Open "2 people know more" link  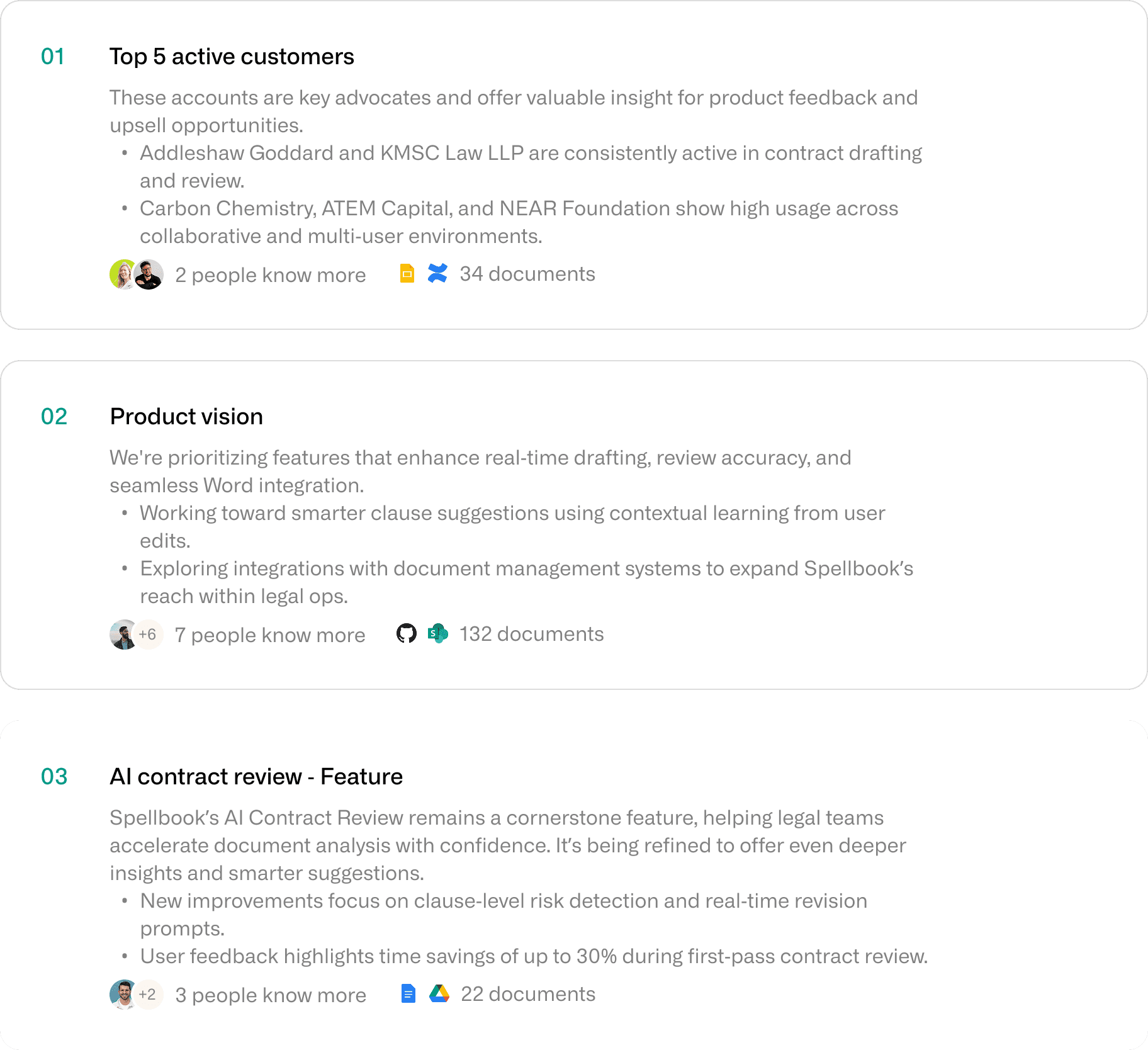point(270,275)
